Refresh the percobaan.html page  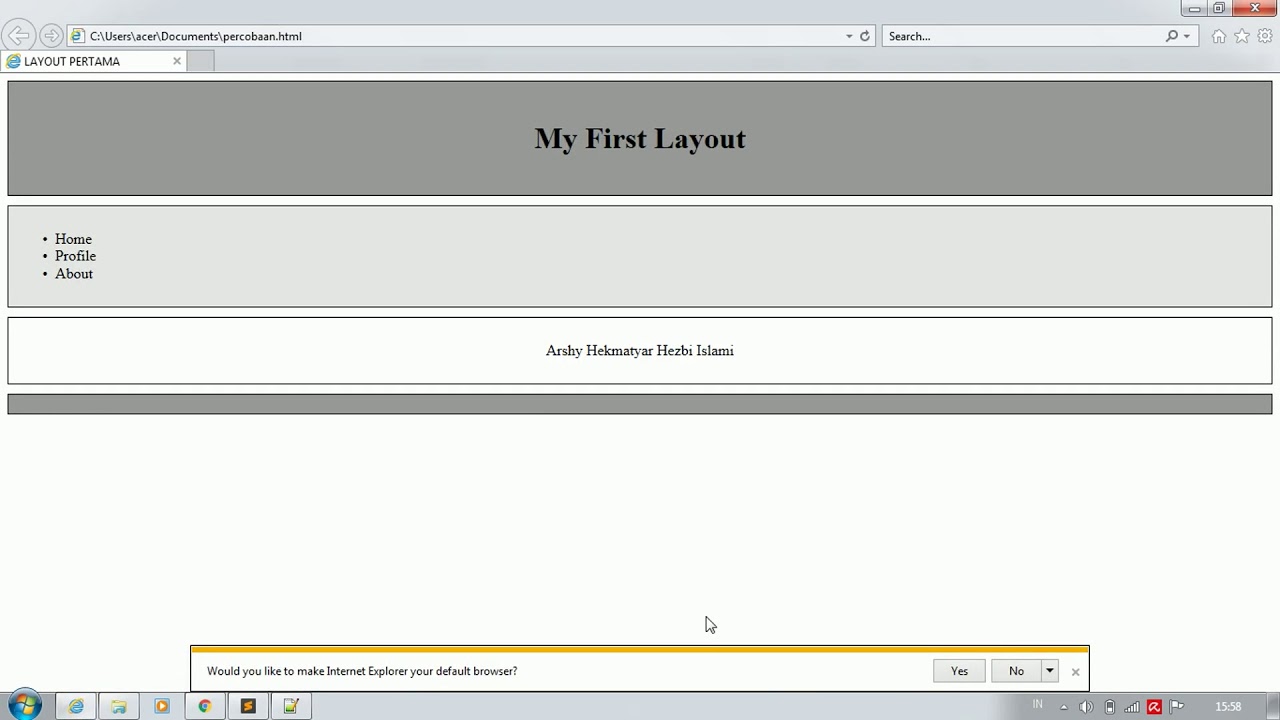[x=865, y=36]
